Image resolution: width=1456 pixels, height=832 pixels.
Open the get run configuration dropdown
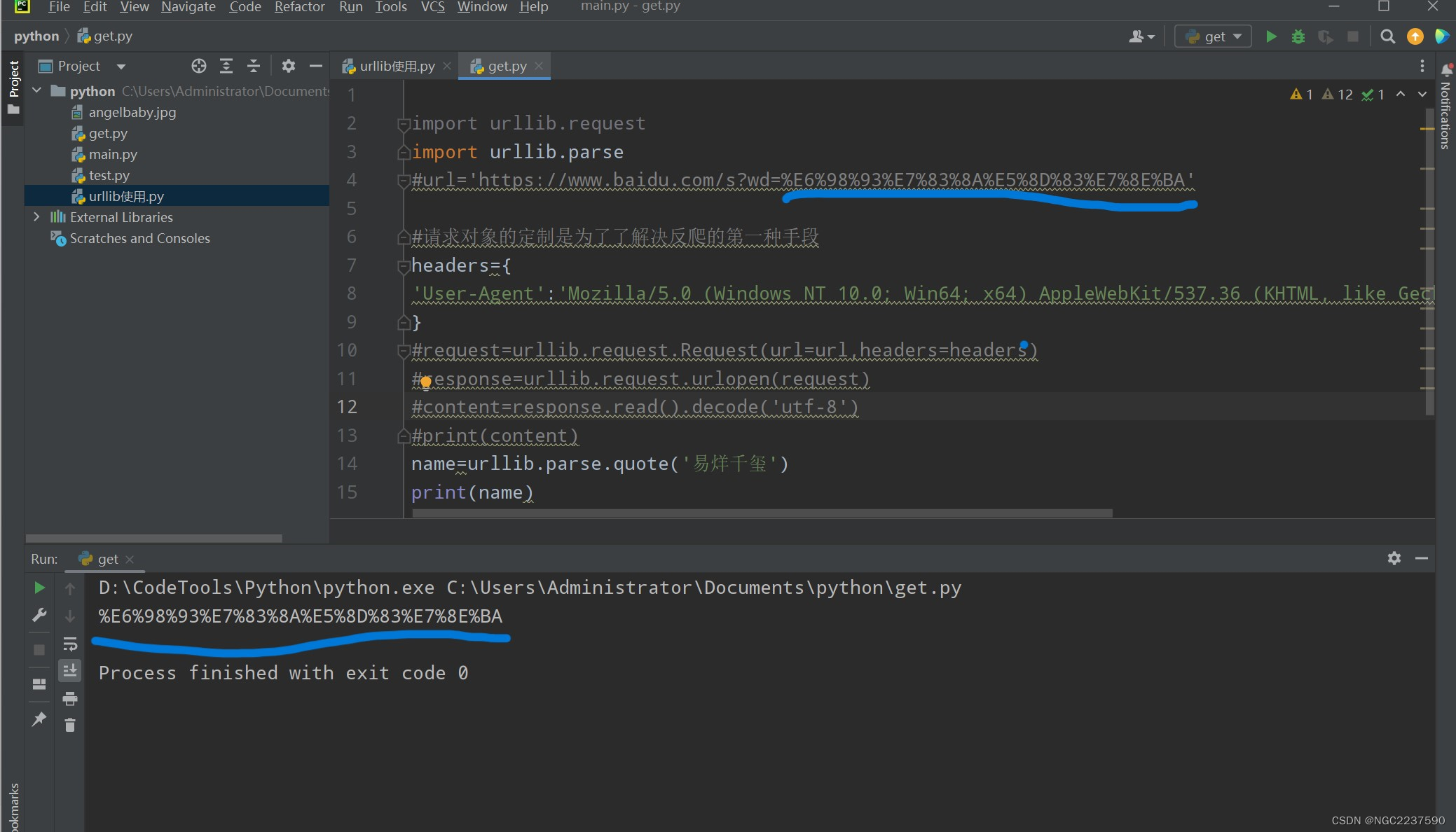pyautogui.click(x=1213, y=36)
